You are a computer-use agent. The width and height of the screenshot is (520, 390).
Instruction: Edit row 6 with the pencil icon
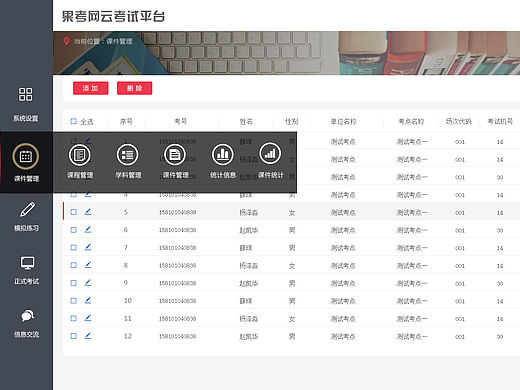88,229
